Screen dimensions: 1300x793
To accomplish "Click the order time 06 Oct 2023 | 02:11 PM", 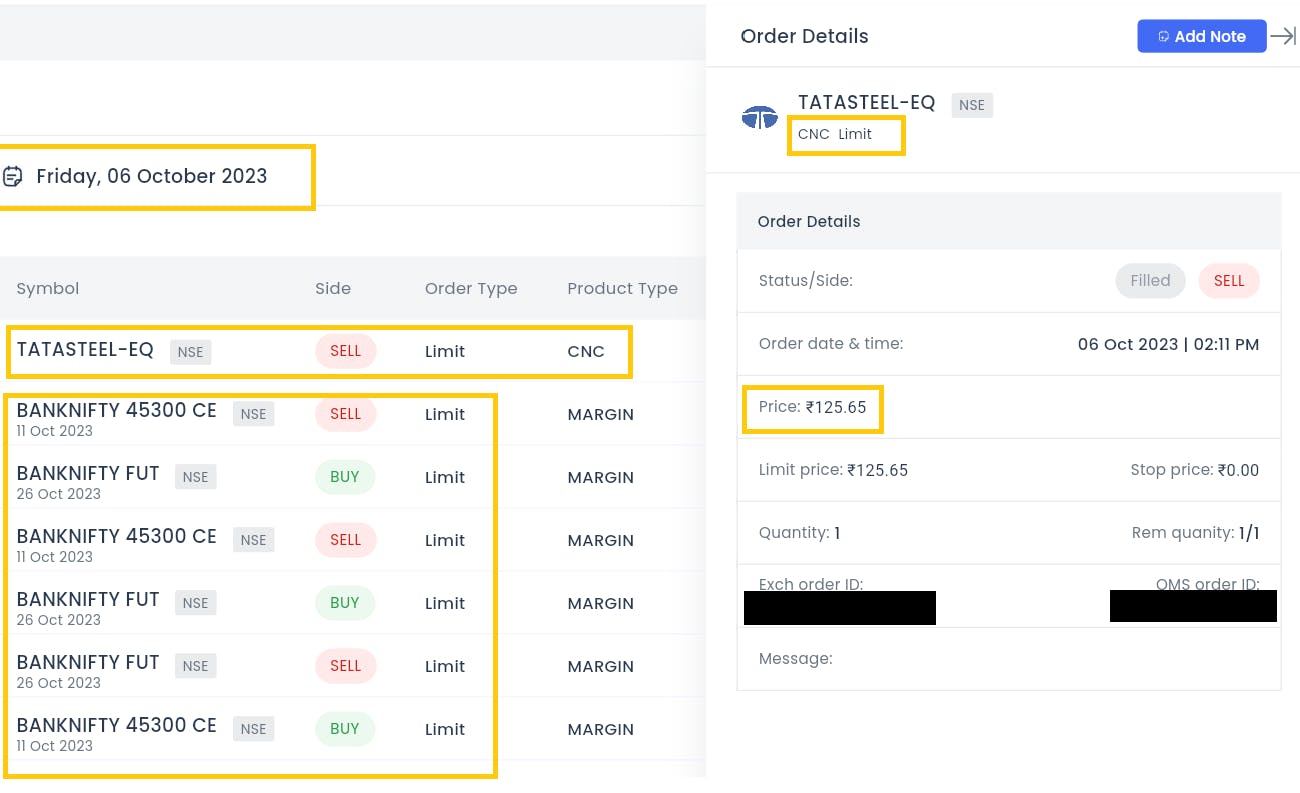I will [1168, 344].
